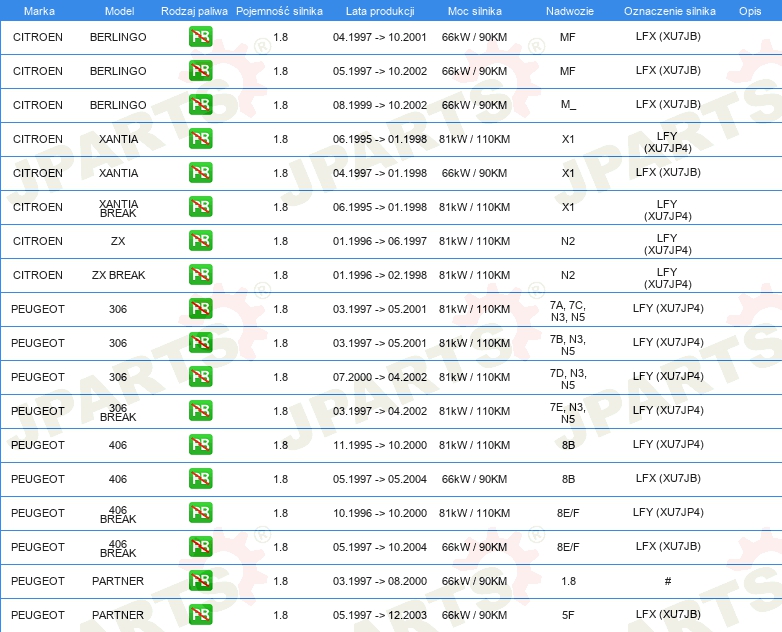
Task: Click date range 10.1996 -> 10.2000
Action: (380, 513)
